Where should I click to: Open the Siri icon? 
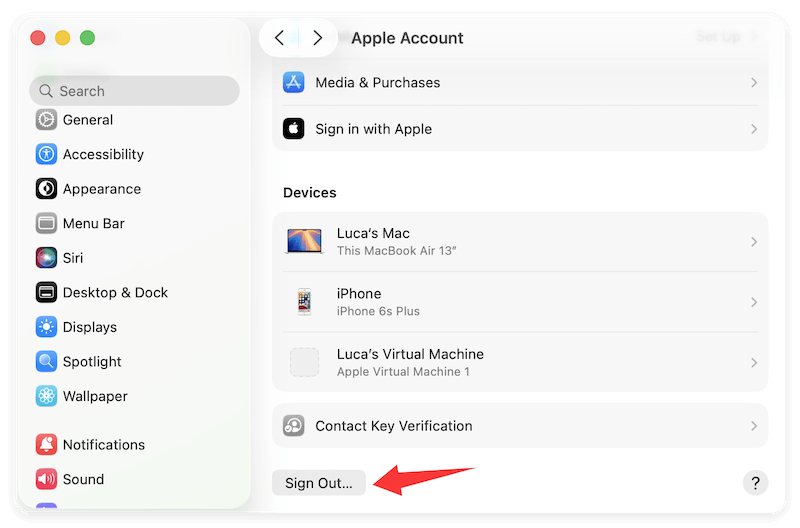pos(46,258)
